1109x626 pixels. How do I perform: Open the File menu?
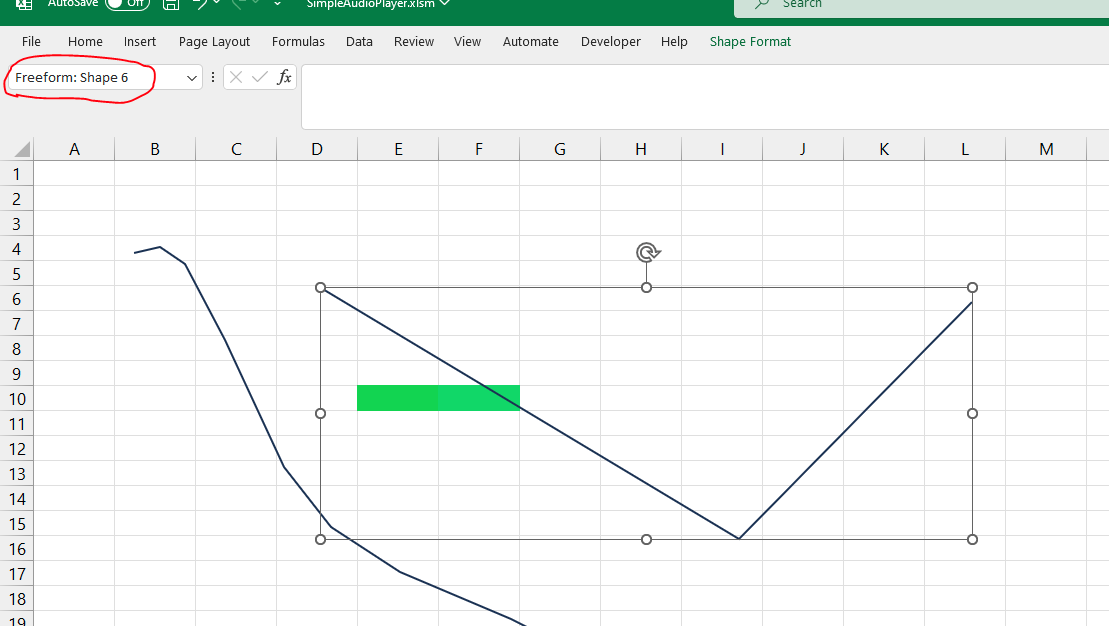click(x=31, y=42)
